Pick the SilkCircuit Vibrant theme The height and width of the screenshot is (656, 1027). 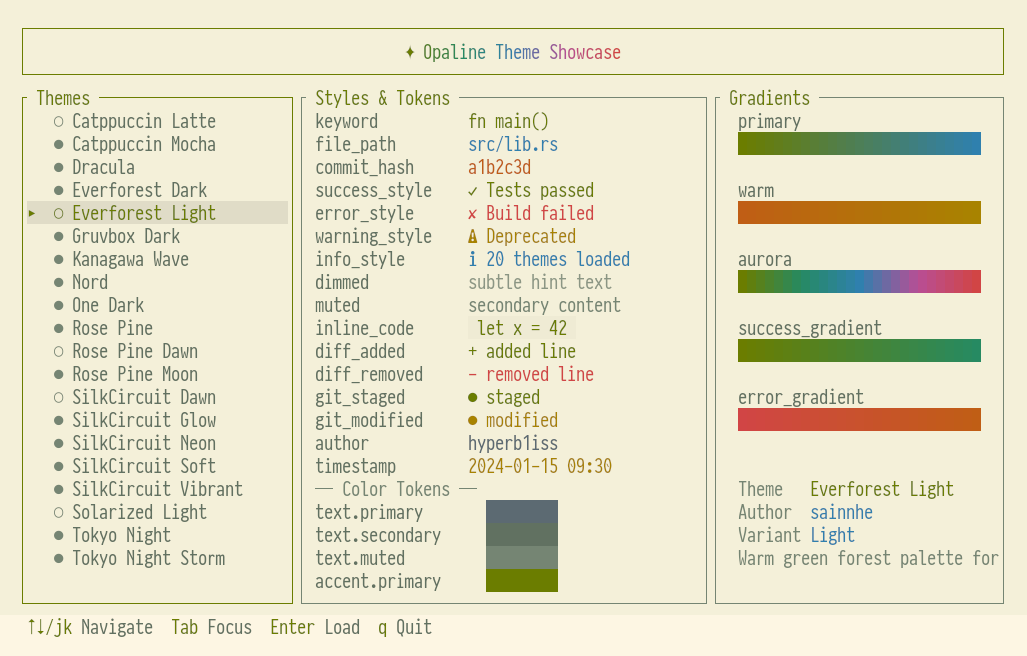pos(157,489)
